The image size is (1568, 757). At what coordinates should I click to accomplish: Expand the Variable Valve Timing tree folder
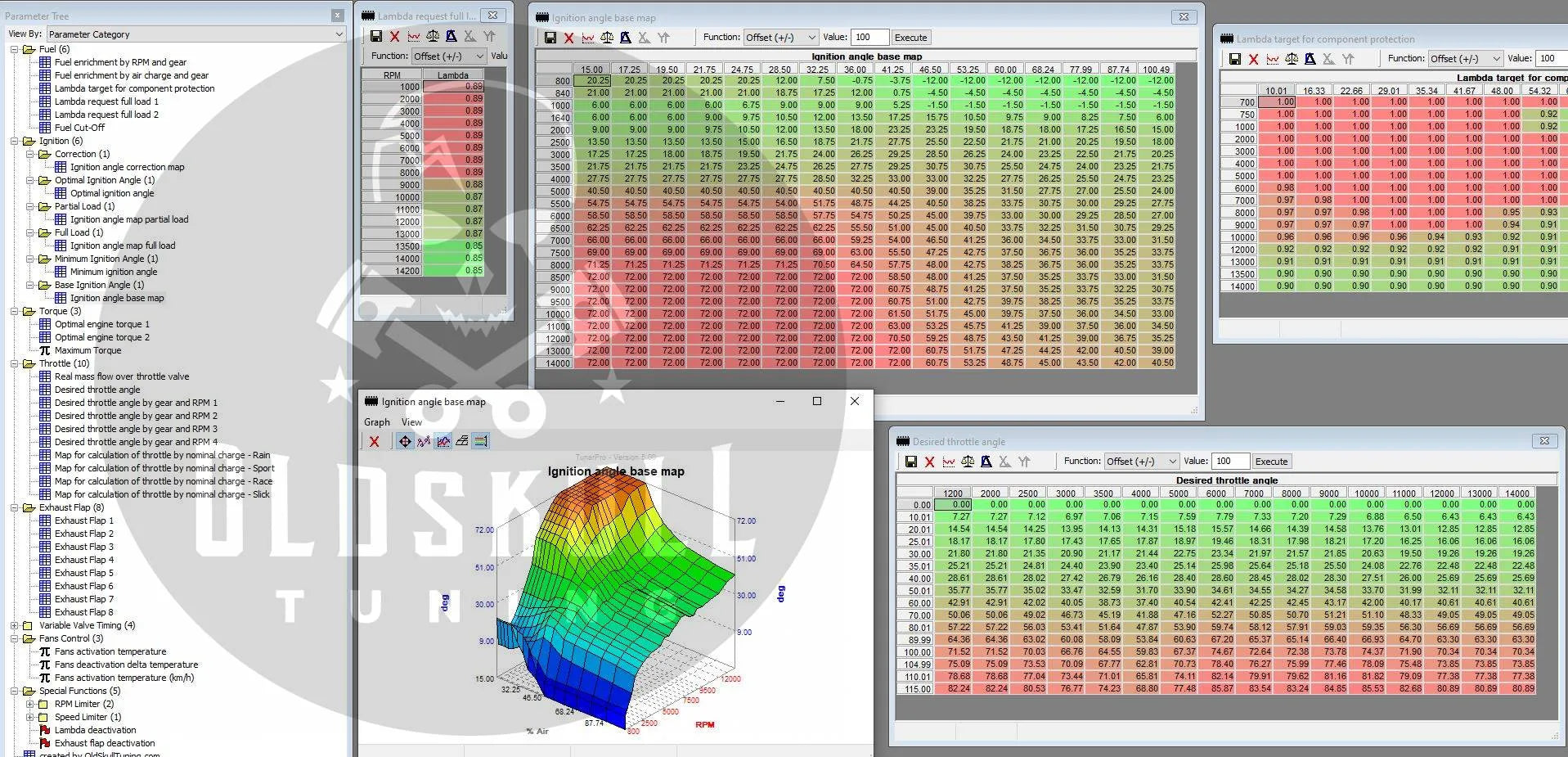tap(15, 625)
